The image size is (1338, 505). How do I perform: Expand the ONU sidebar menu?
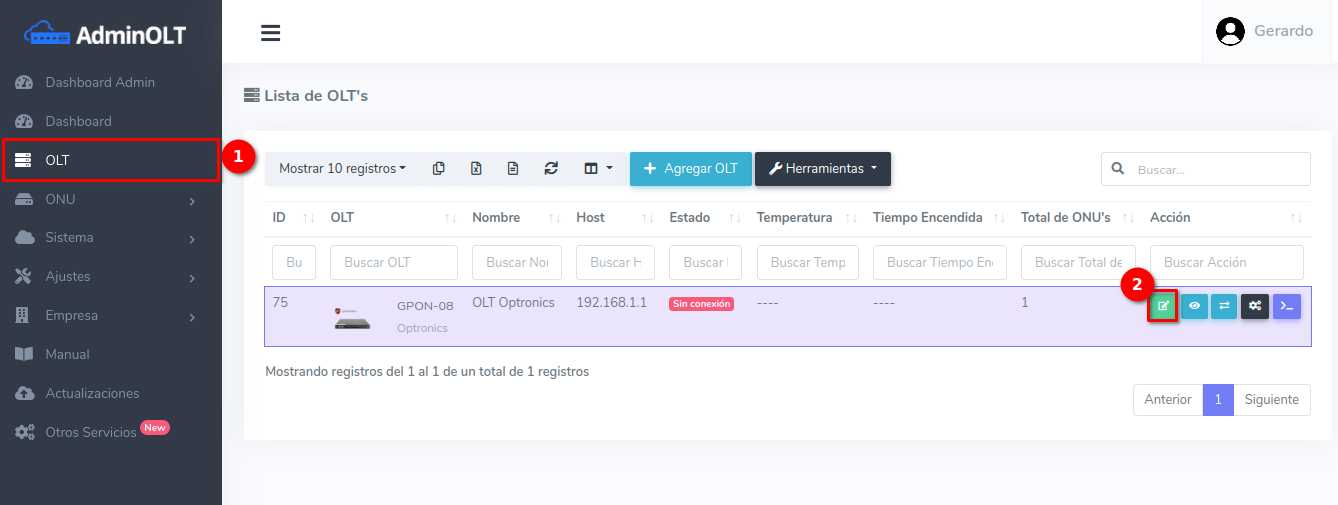(110, 200)
